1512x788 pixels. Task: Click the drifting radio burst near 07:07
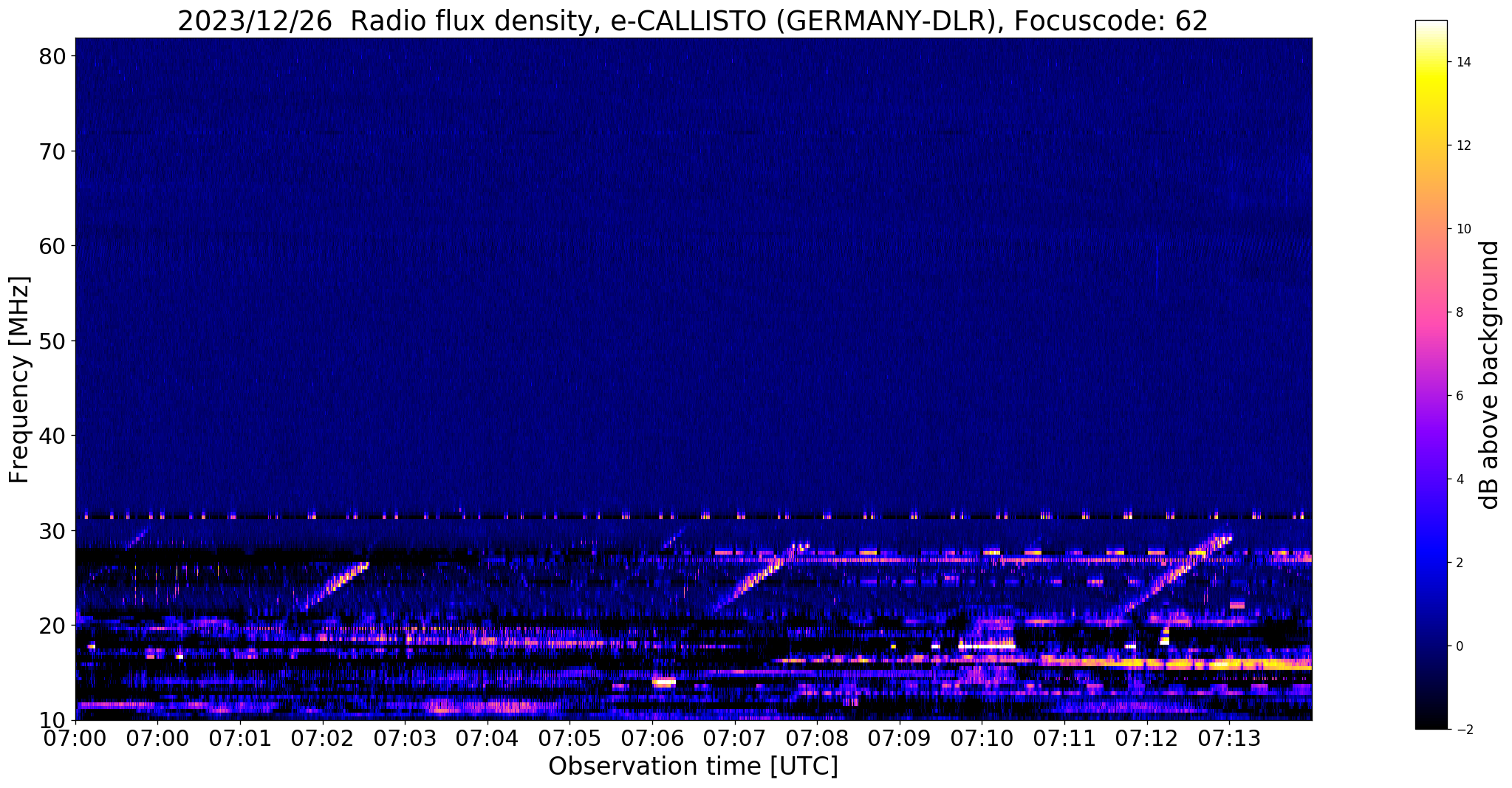pos(761,578)
